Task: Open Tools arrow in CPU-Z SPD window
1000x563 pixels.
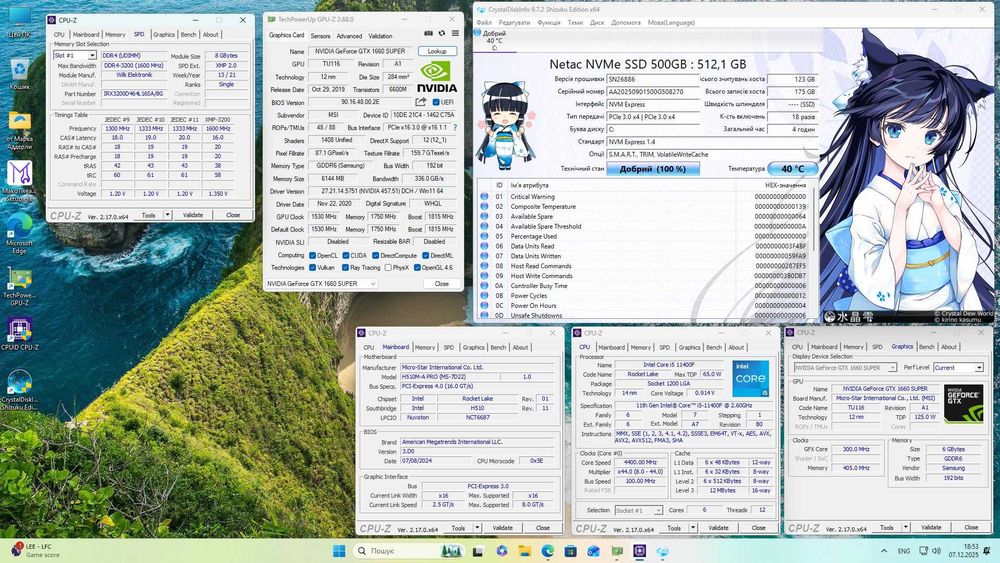Action: [x=168, y=215]
